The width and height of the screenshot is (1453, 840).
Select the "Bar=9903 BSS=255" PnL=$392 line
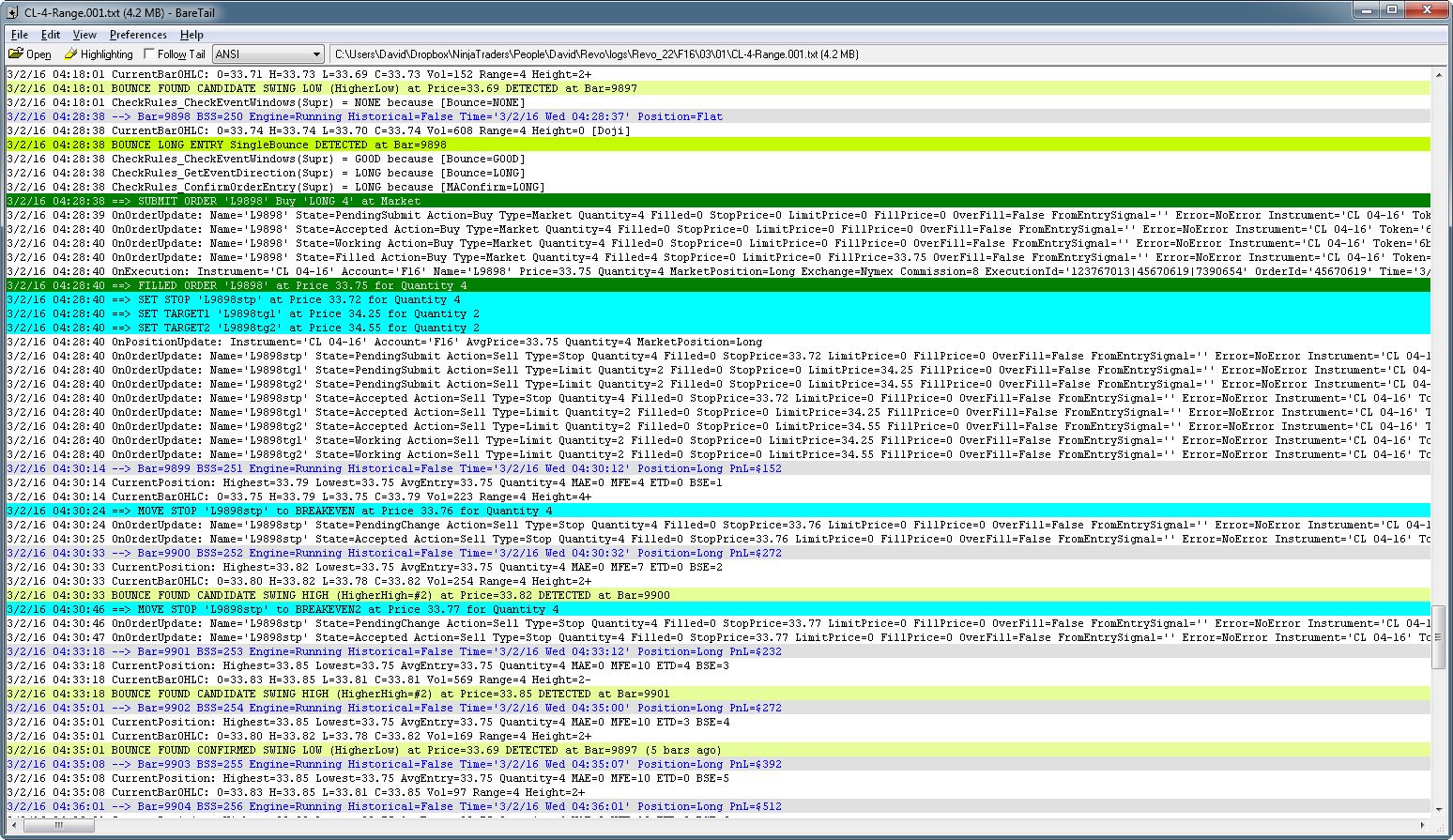coord(718,764)
